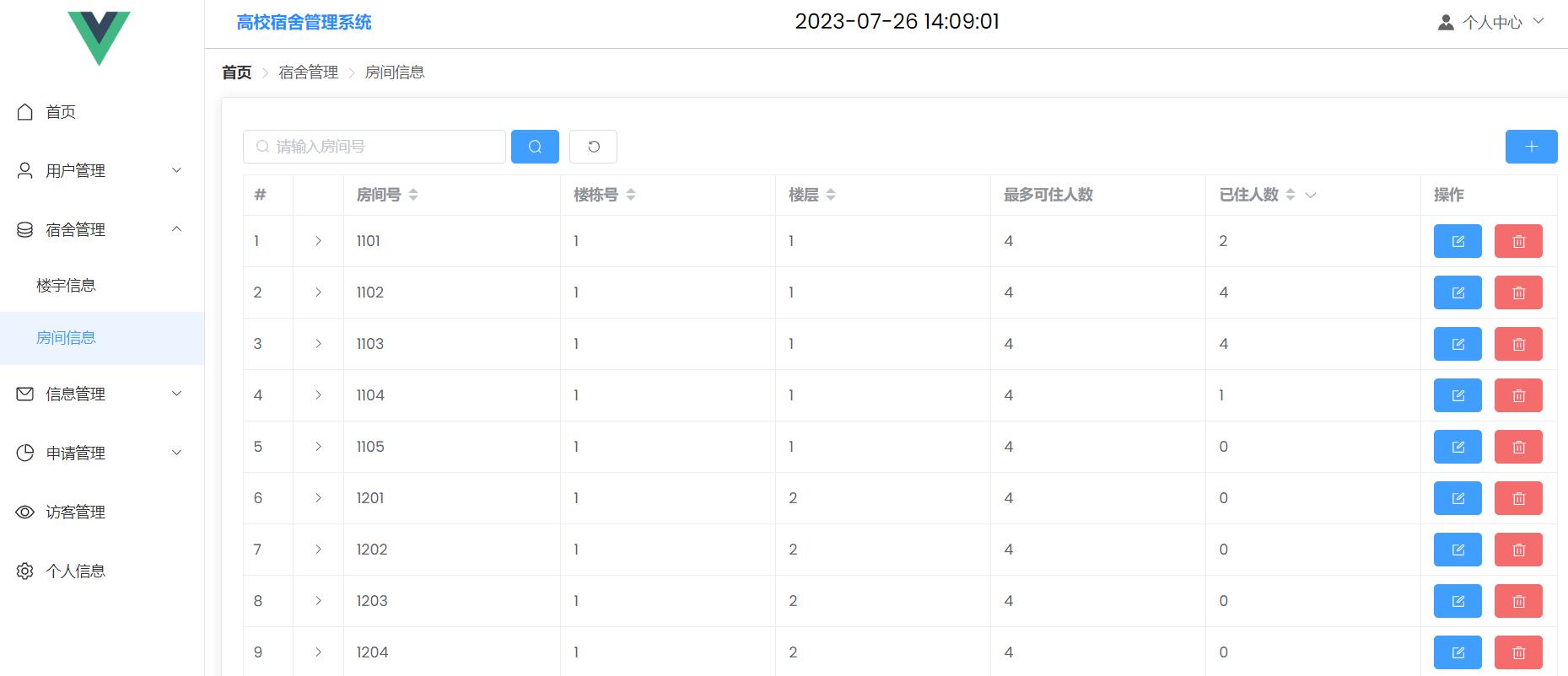Image resolution: width=1568 pixels, height=676 pixels.
Task: Edit room 1104 row
Action: coord(1458,395)
